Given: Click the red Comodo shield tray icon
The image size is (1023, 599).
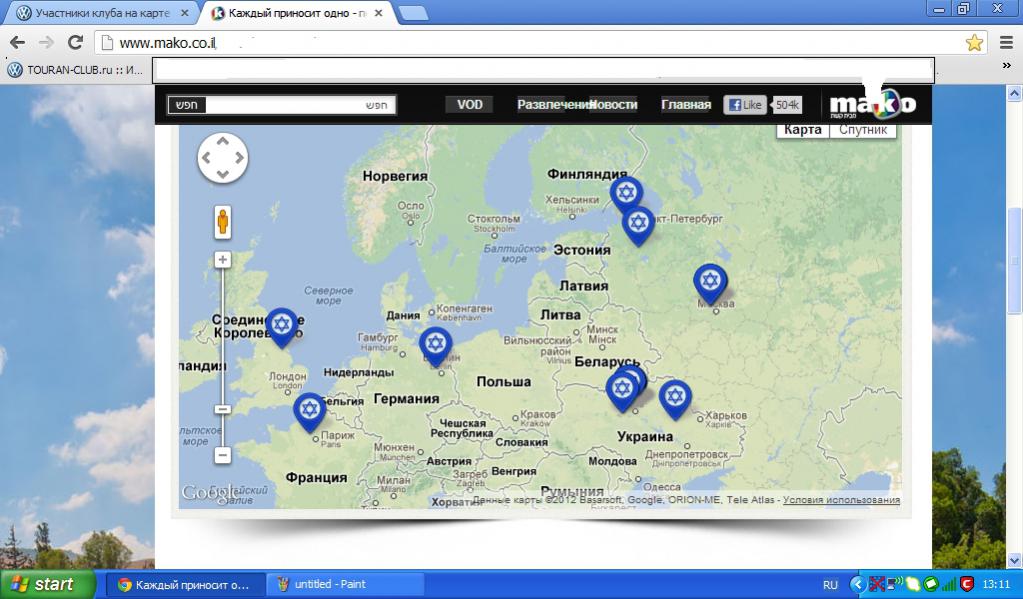Looking at the screenshot, I should coord(967,584).
